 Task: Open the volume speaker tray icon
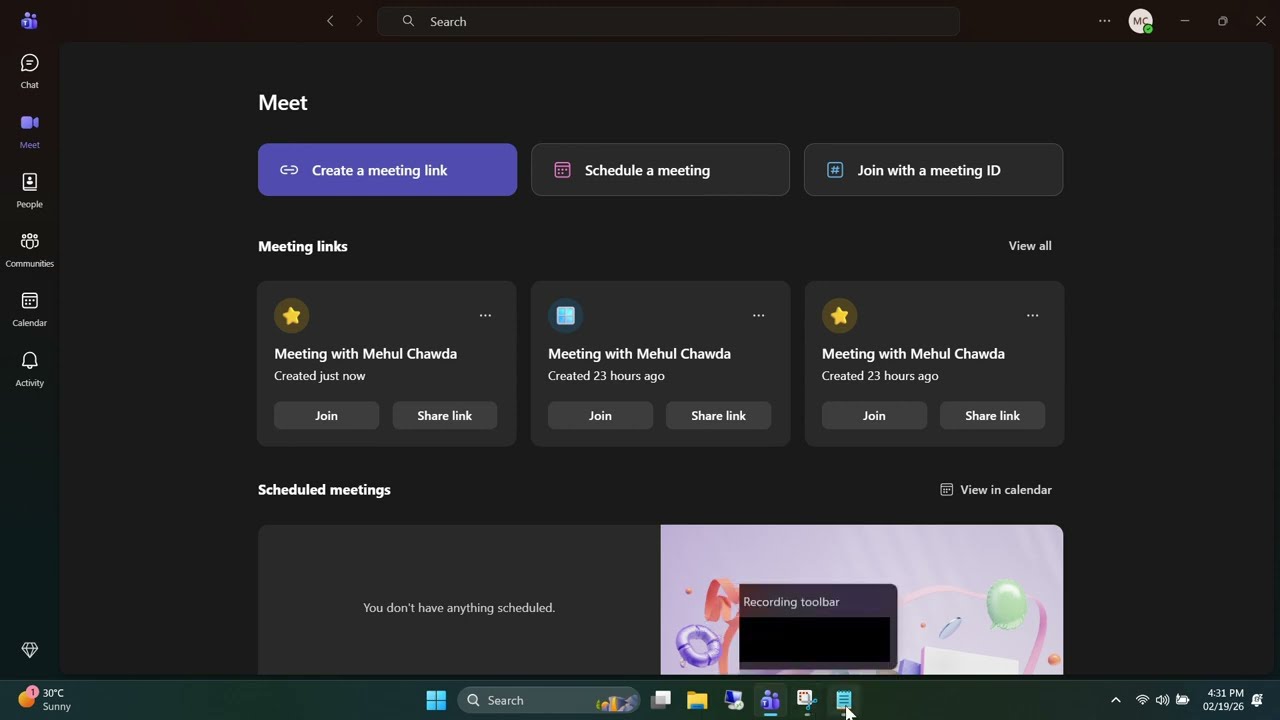tap(1162, 700)
